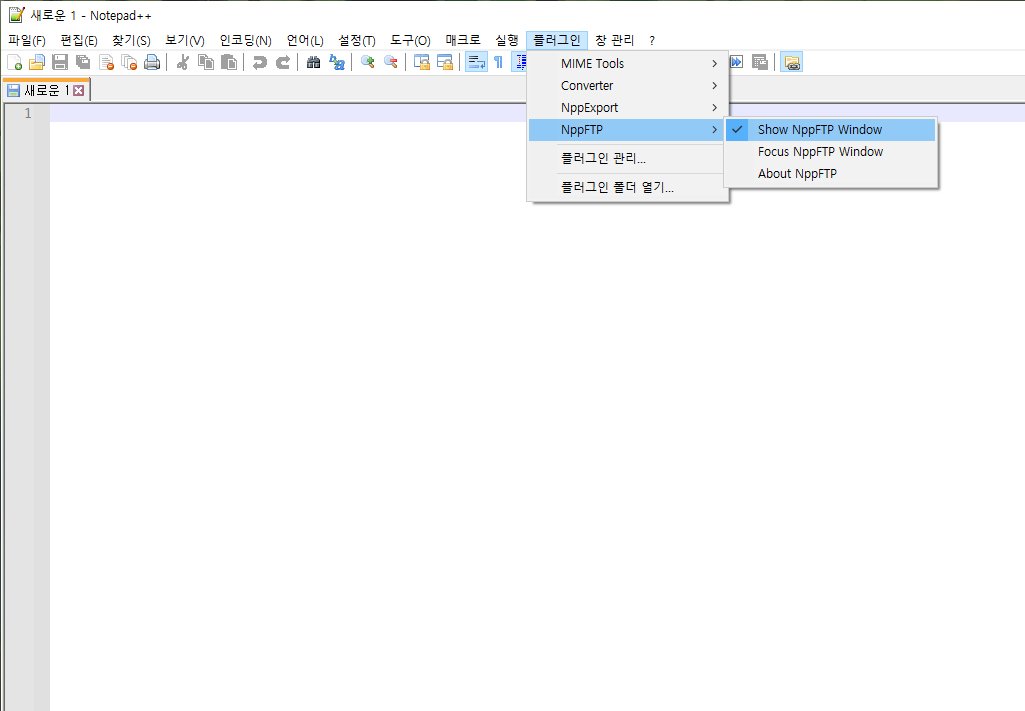Toggle show all characters pilcrow icon
The width and height of the screenshot is (1025, 711).
498,63
